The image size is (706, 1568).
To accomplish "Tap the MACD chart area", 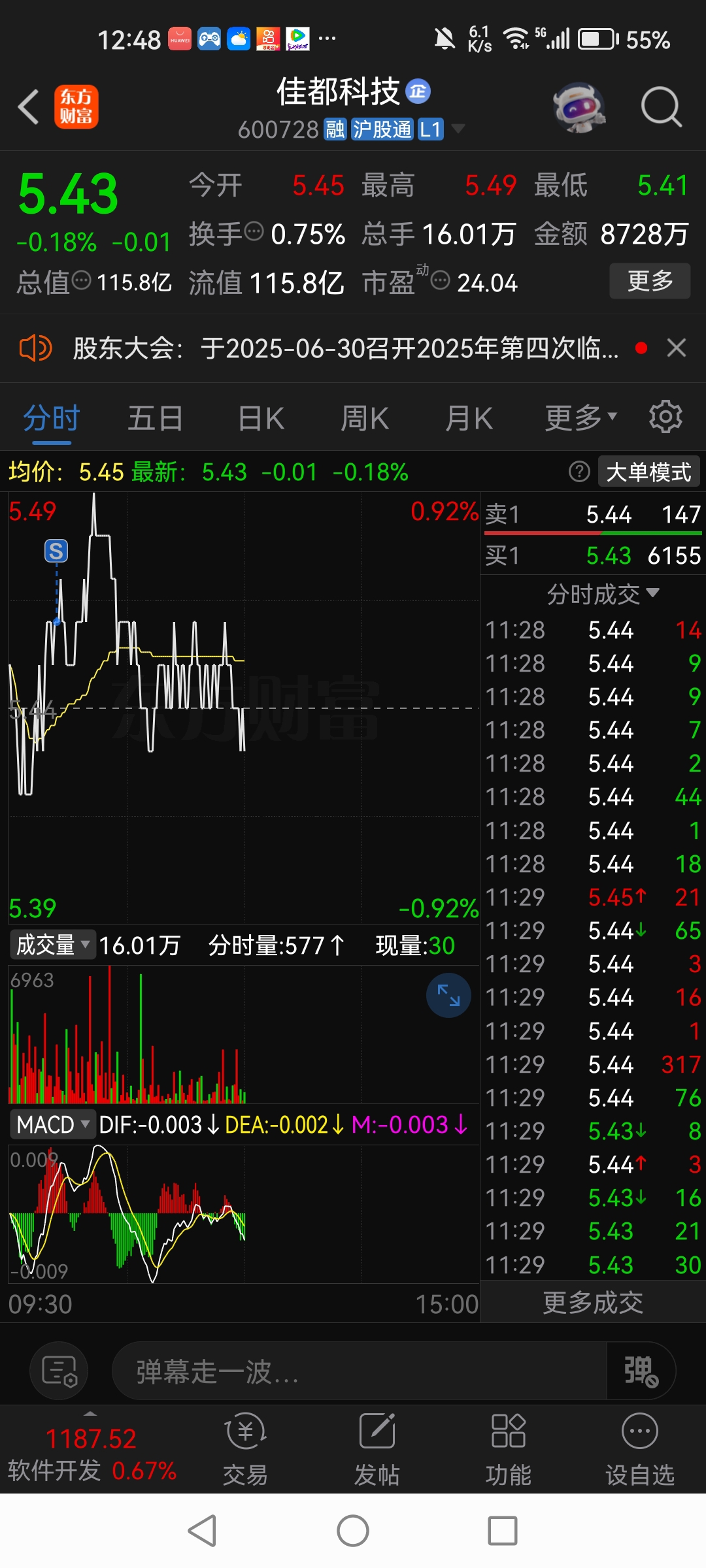I will point(244,1214).
